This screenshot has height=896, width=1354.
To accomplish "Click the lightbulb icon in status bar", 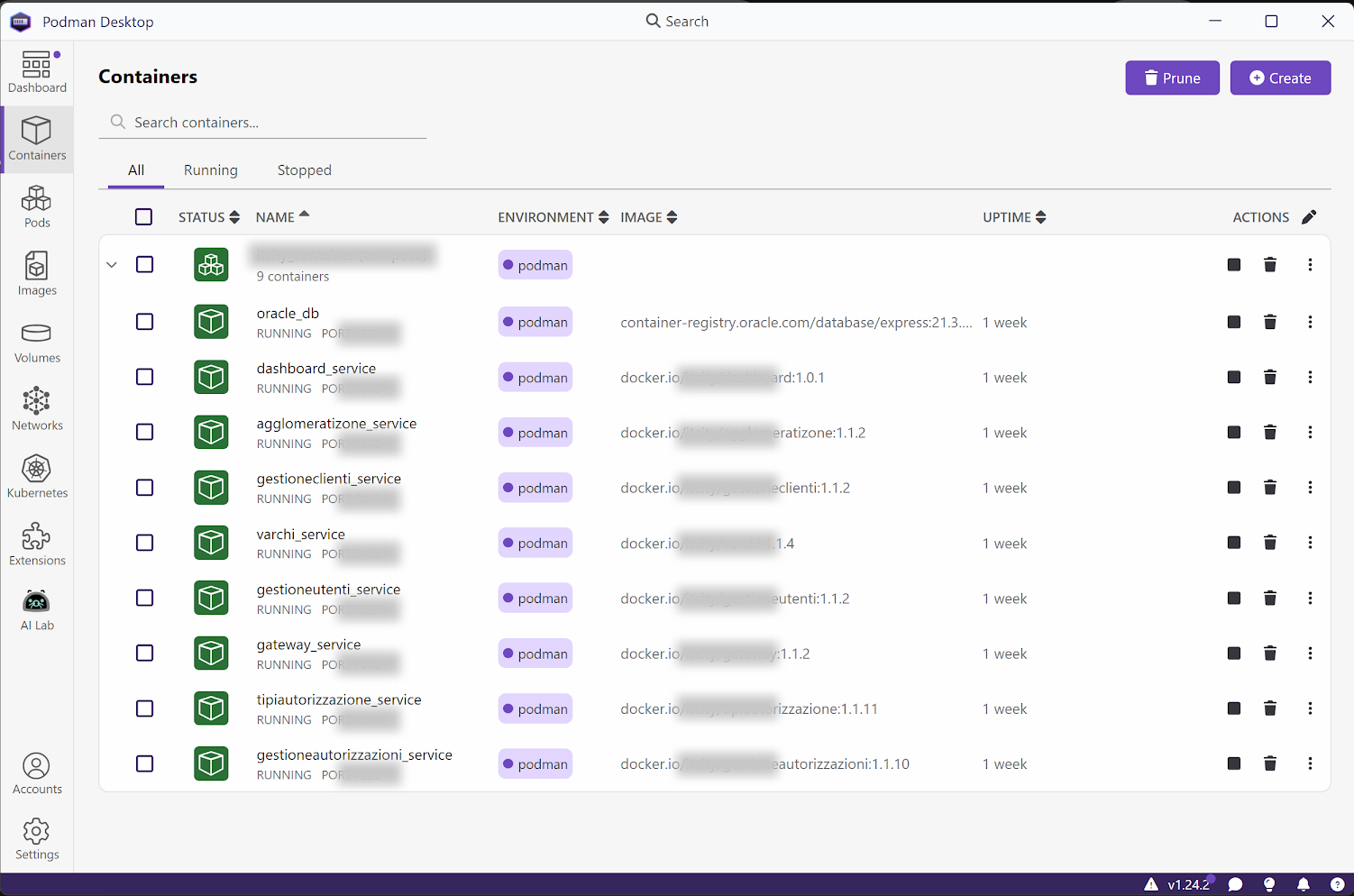I will pos(1269,884).
